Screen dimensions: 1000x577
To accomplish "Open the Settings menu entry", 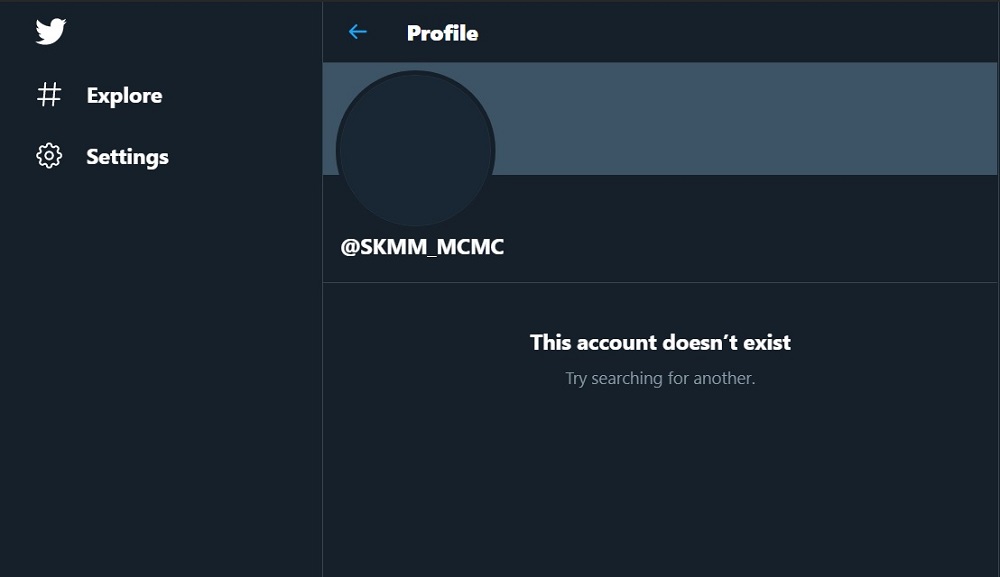I will pos(128,156).
